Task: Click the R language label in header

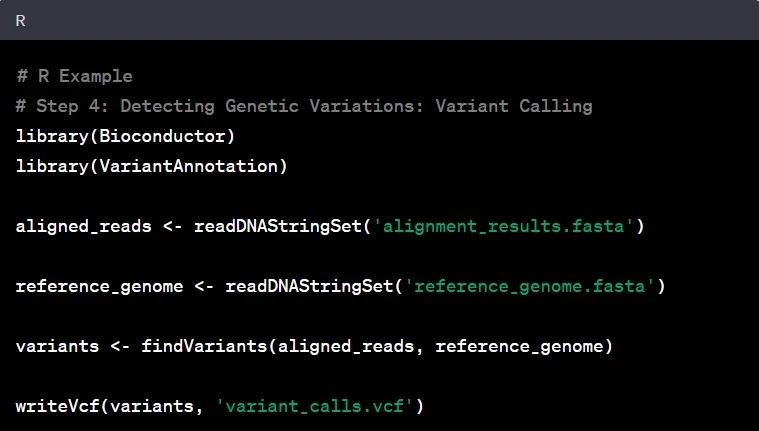Action: (x=21, y=19)
